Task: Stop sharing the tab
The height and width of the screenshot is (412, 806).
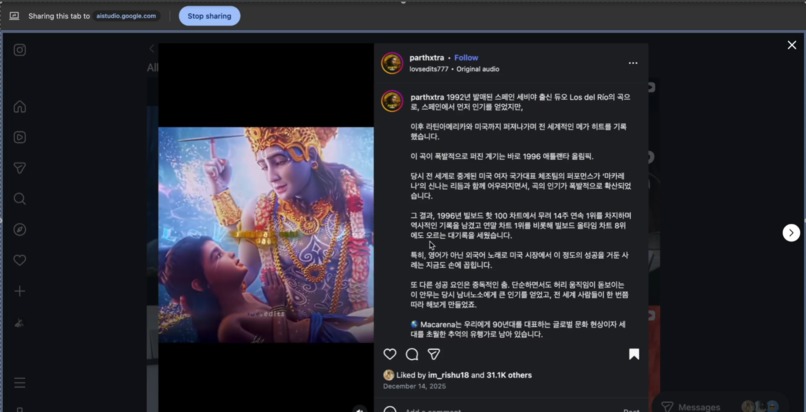Action: coord(209,16)
